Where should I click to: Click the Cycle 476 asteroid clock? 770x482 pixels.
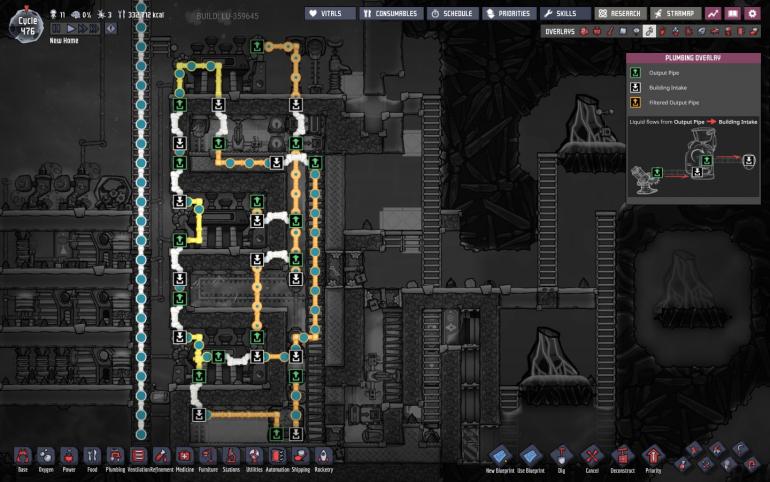(27, 26)
